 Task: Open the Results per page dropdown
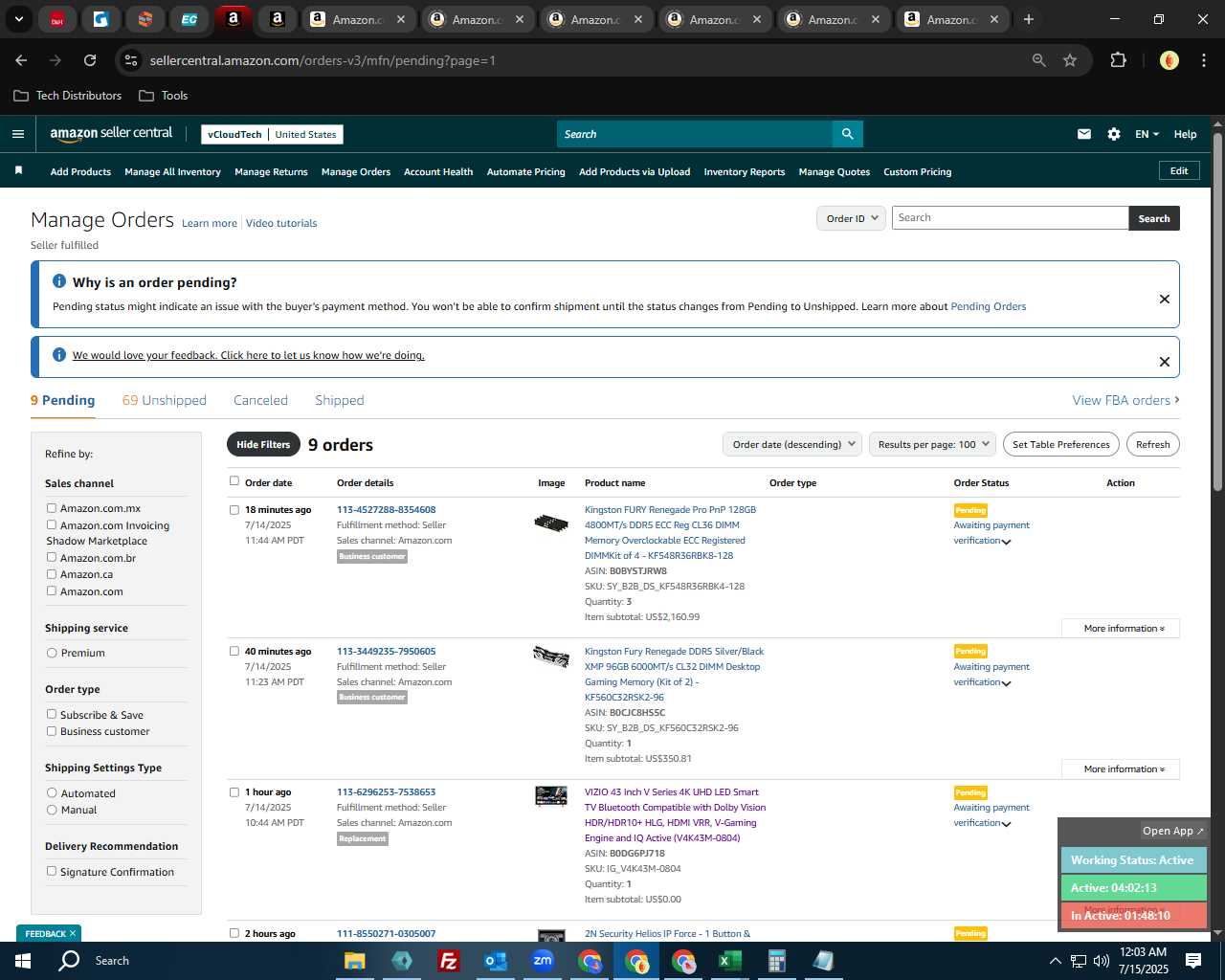[x=933, y=444]
